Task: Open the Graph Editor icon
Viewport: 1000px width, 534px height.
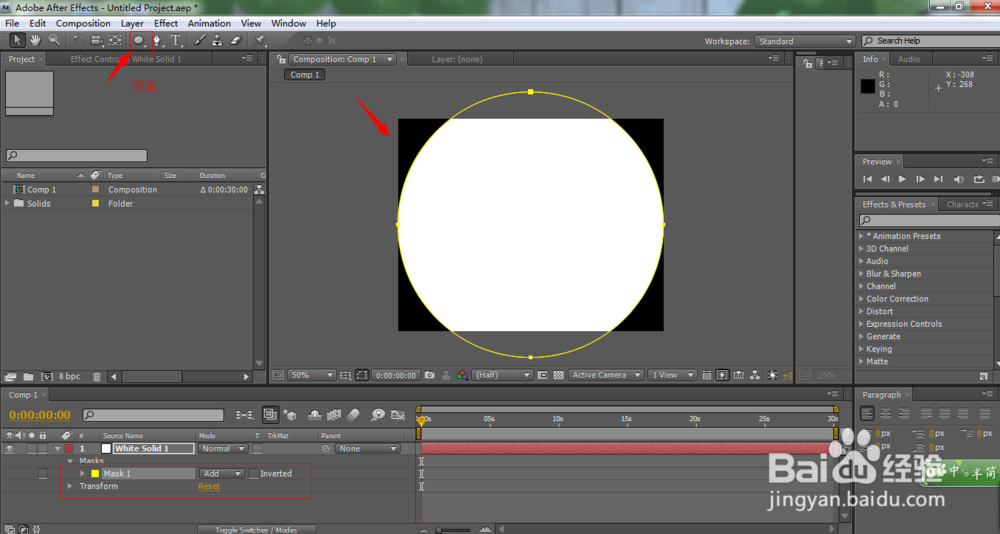Action: click(398, 415)
